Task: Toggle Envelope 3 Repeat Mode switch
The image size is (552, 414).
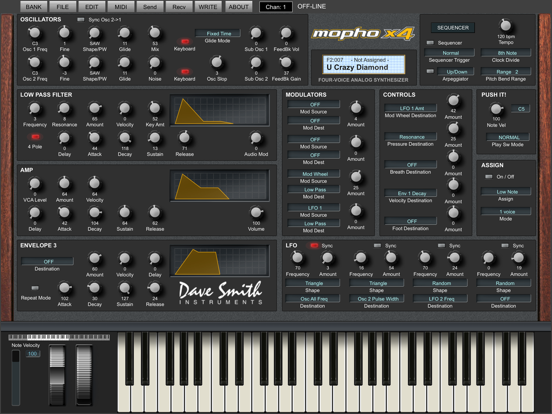Action: (35, 288)
